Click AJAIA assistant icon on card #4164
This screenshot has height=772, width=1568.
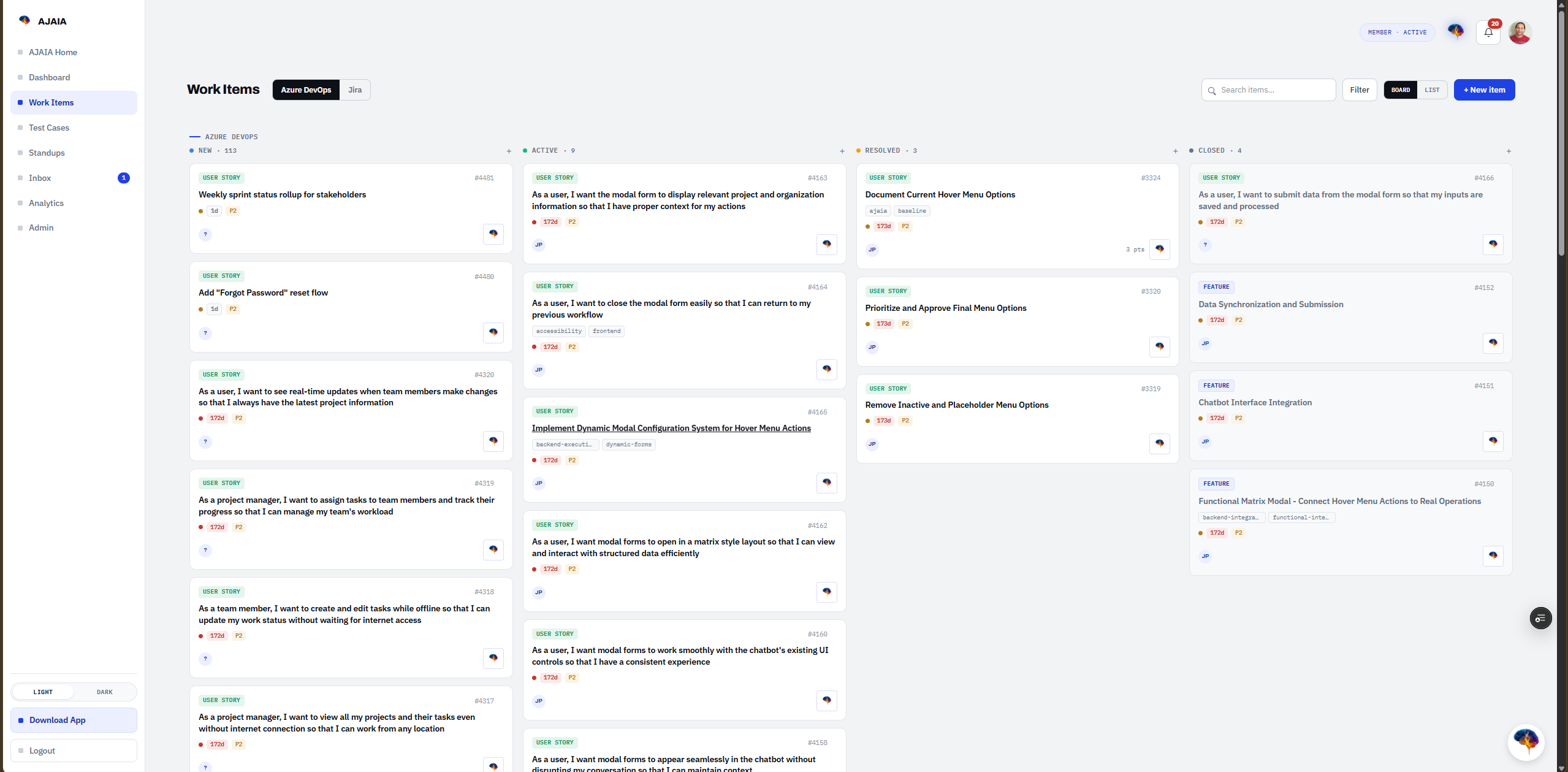click(x=827, y=370)
